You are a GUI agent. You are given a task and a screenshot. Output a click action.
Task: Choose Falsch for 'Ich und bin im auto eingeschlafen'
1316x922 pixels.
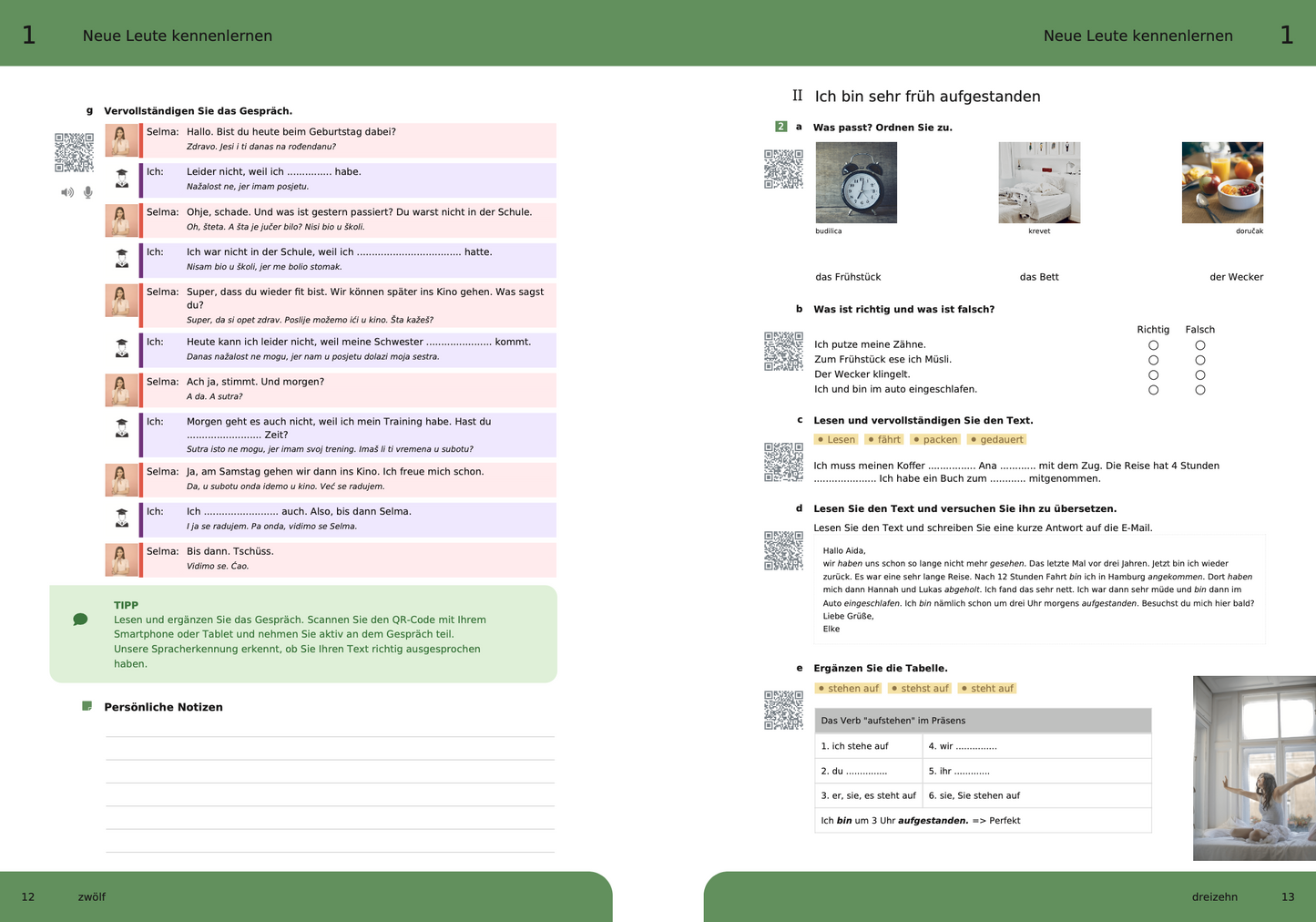click(1199, 390)
